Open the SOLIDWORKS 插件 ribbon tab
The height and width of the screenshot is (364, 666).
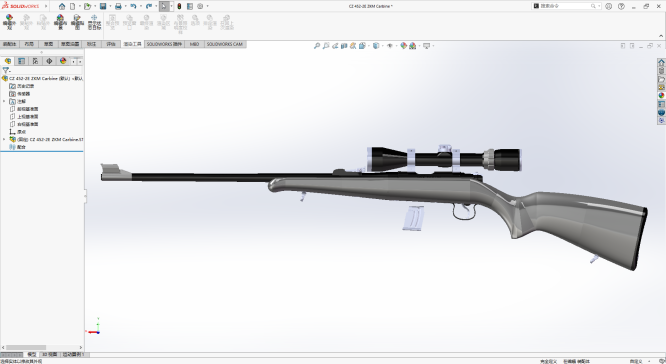coord(164,44)
